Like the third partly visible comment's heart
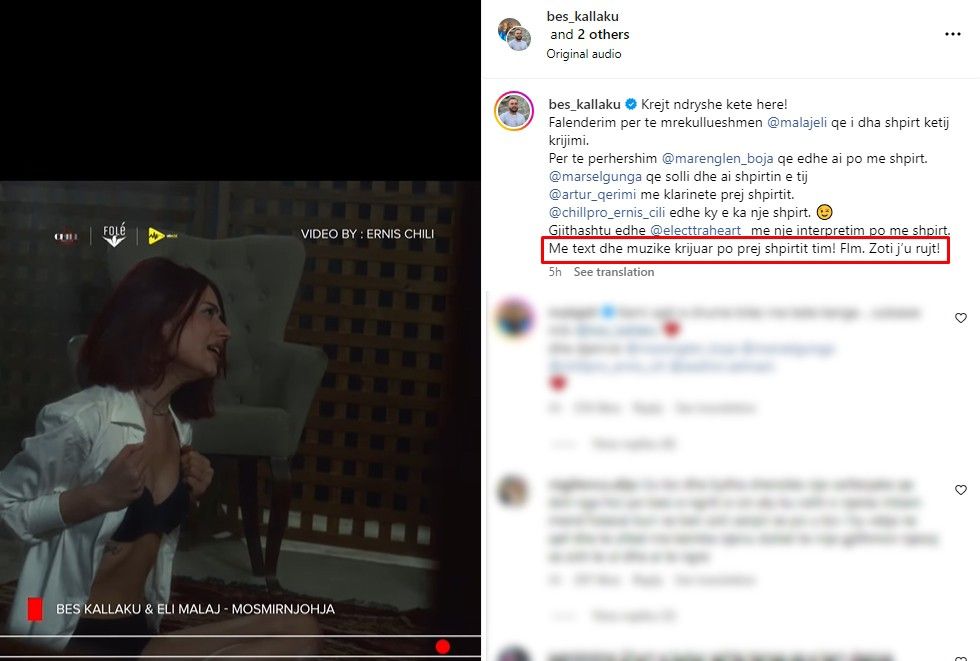Image resolution: width=980 pixels, height=661 pixels. (961, 658)
